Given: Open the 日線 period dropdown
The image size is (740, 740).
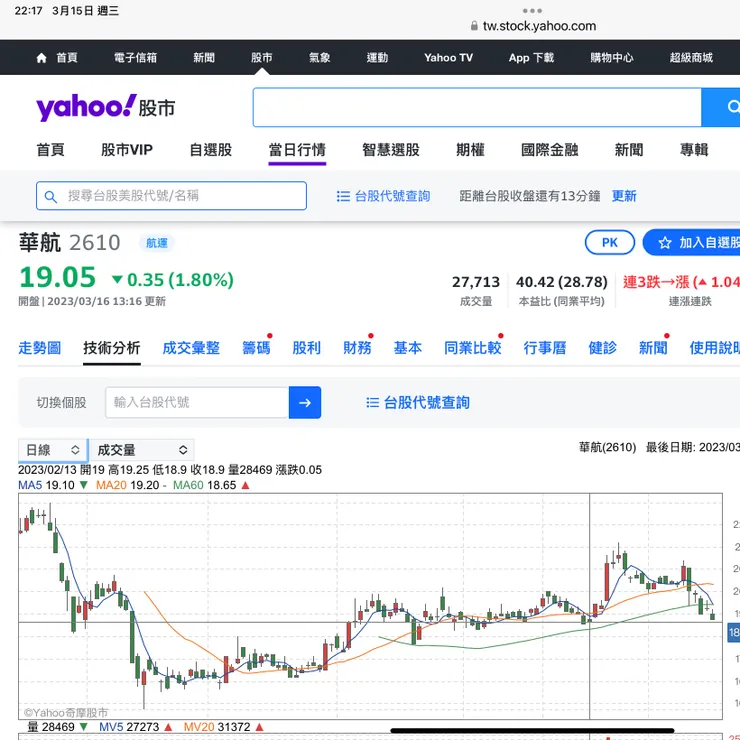Looking at the screenshot, I should [x=52, y=450].
